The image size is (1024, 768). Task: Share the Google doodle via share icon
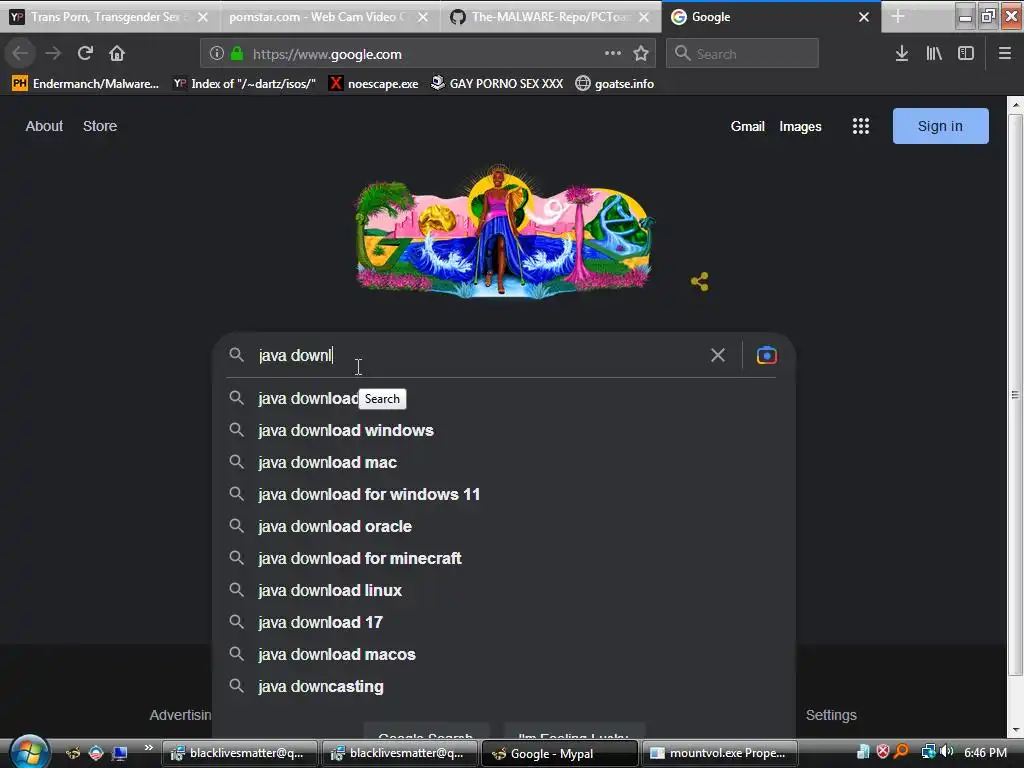tap(699, 282)
